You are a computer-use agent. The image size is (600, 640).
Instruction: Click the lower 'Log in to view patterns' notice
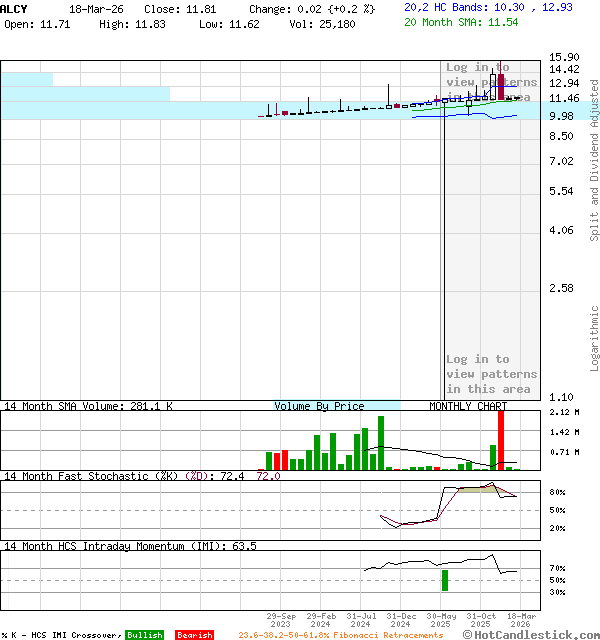click(491, 374)
